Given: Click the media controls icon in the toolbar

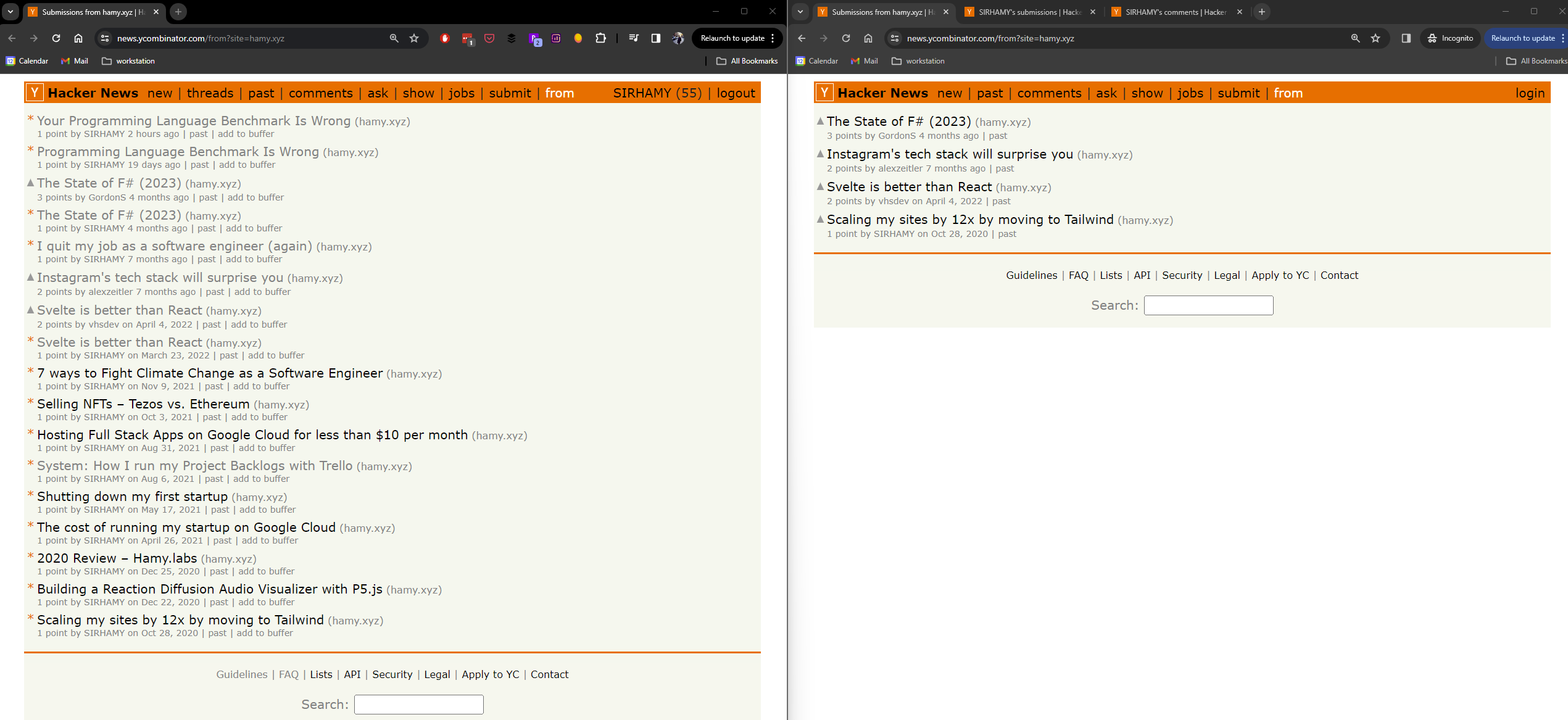Looking at the screenshot, I should 633,38.
